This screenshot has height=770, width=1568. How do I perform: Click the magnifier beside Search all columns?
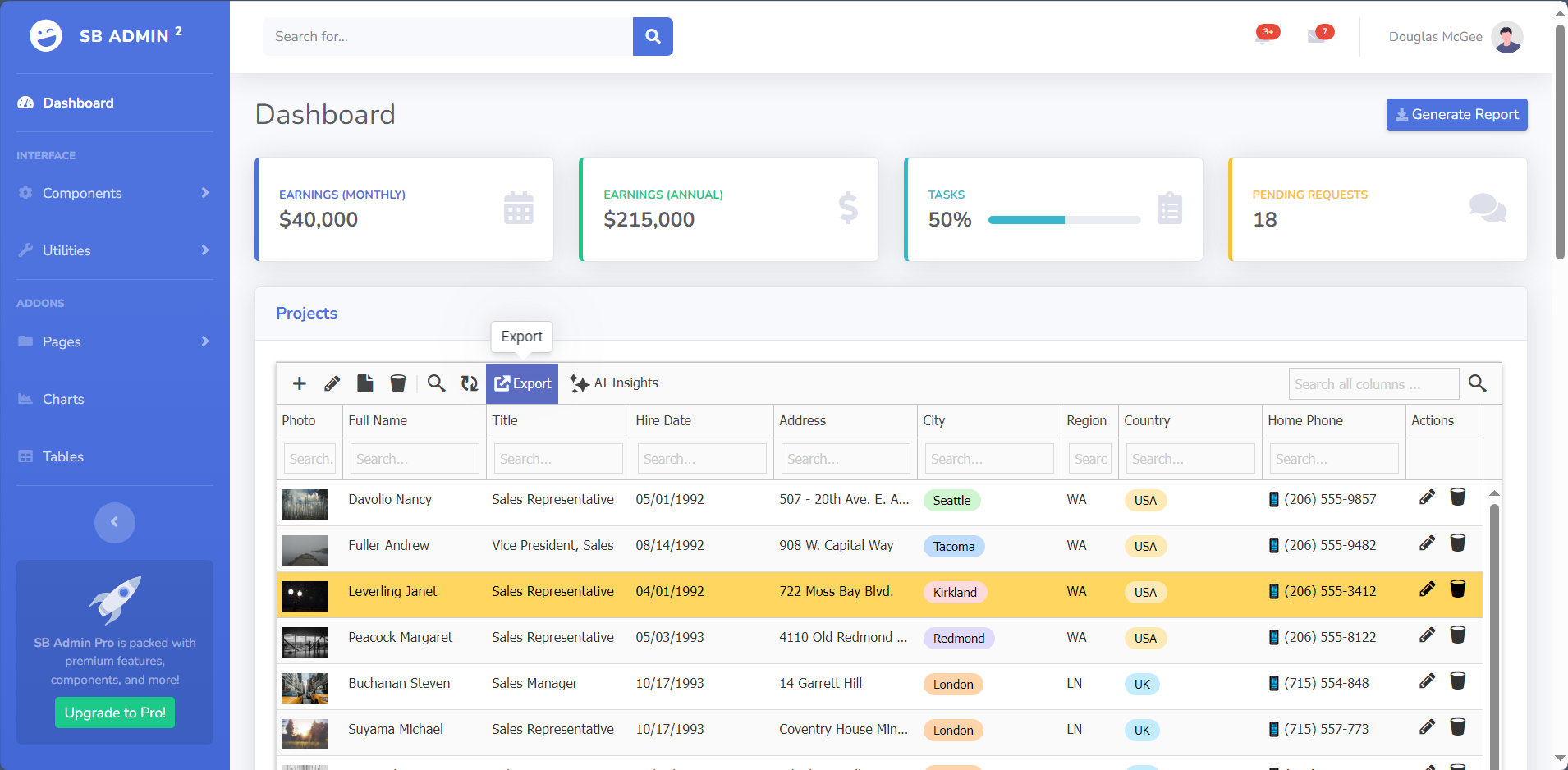coord(1478,383)
